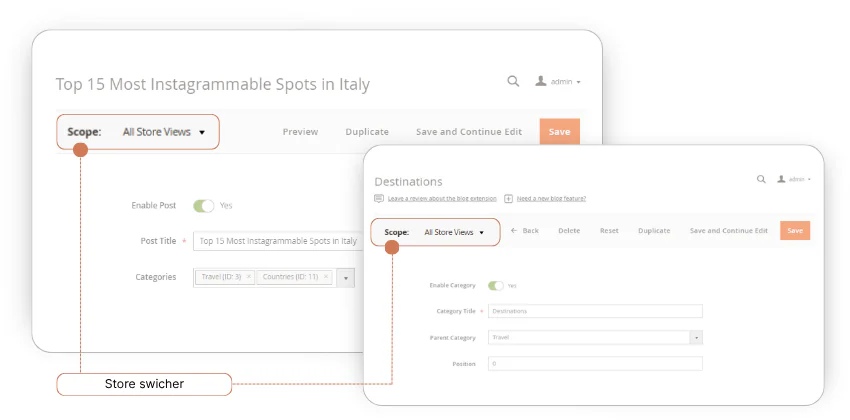Click the admin user icon in post window
The height and width of the screenshot is (420, 850).
point(540,81)
